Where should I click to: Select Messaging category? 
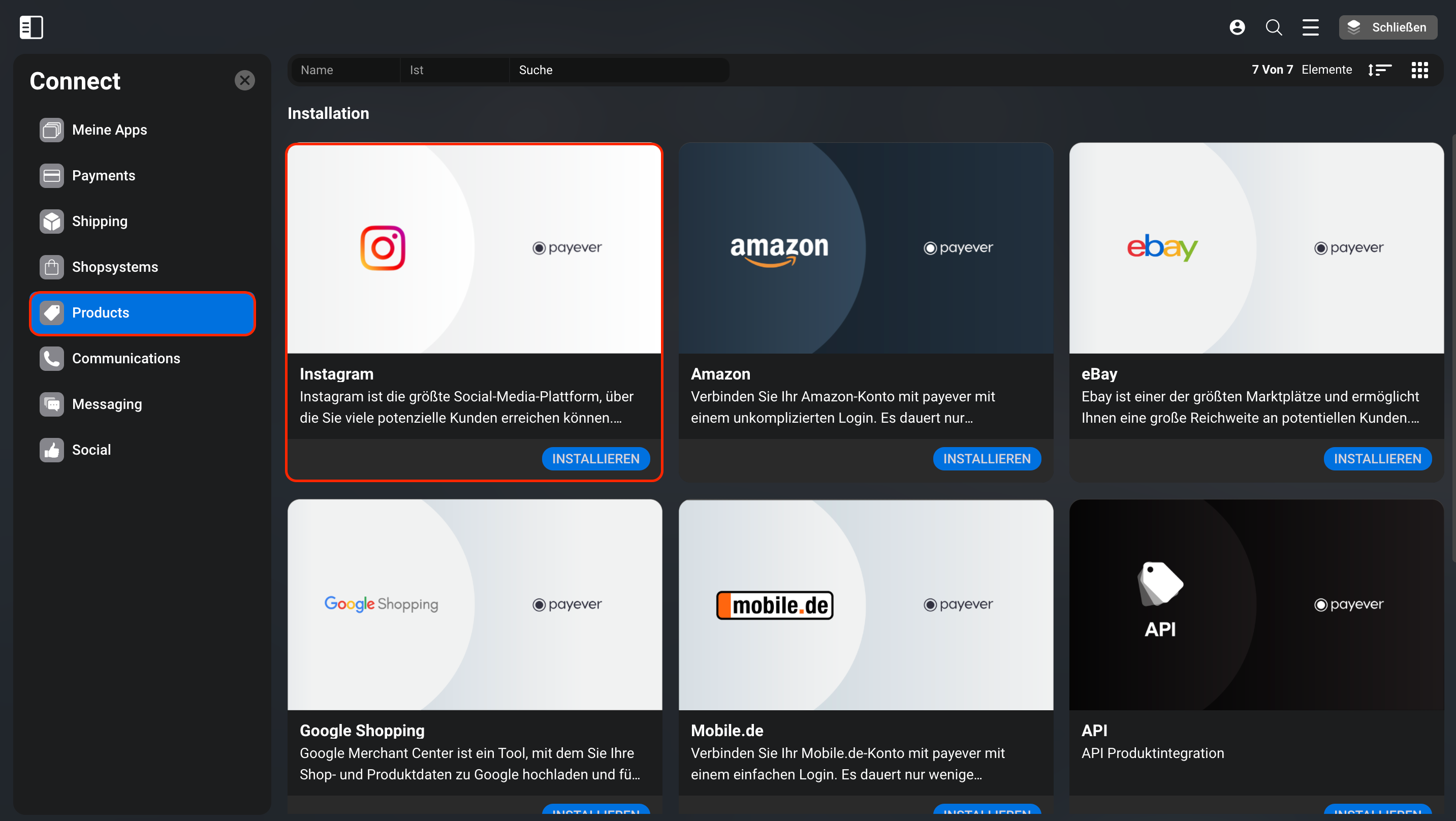pyautogui.click(x=142, y=404)
